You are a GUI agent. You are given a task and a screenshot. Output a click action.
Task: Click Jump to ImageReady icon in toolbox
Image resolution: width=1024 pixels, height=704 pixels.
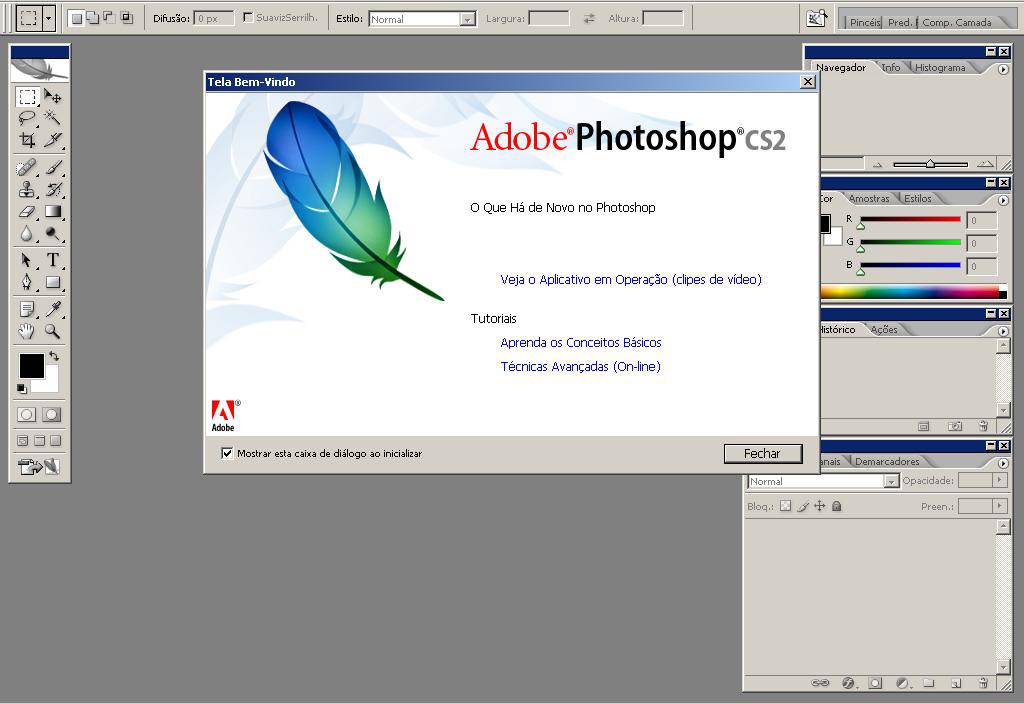click(x=39, y=467)
